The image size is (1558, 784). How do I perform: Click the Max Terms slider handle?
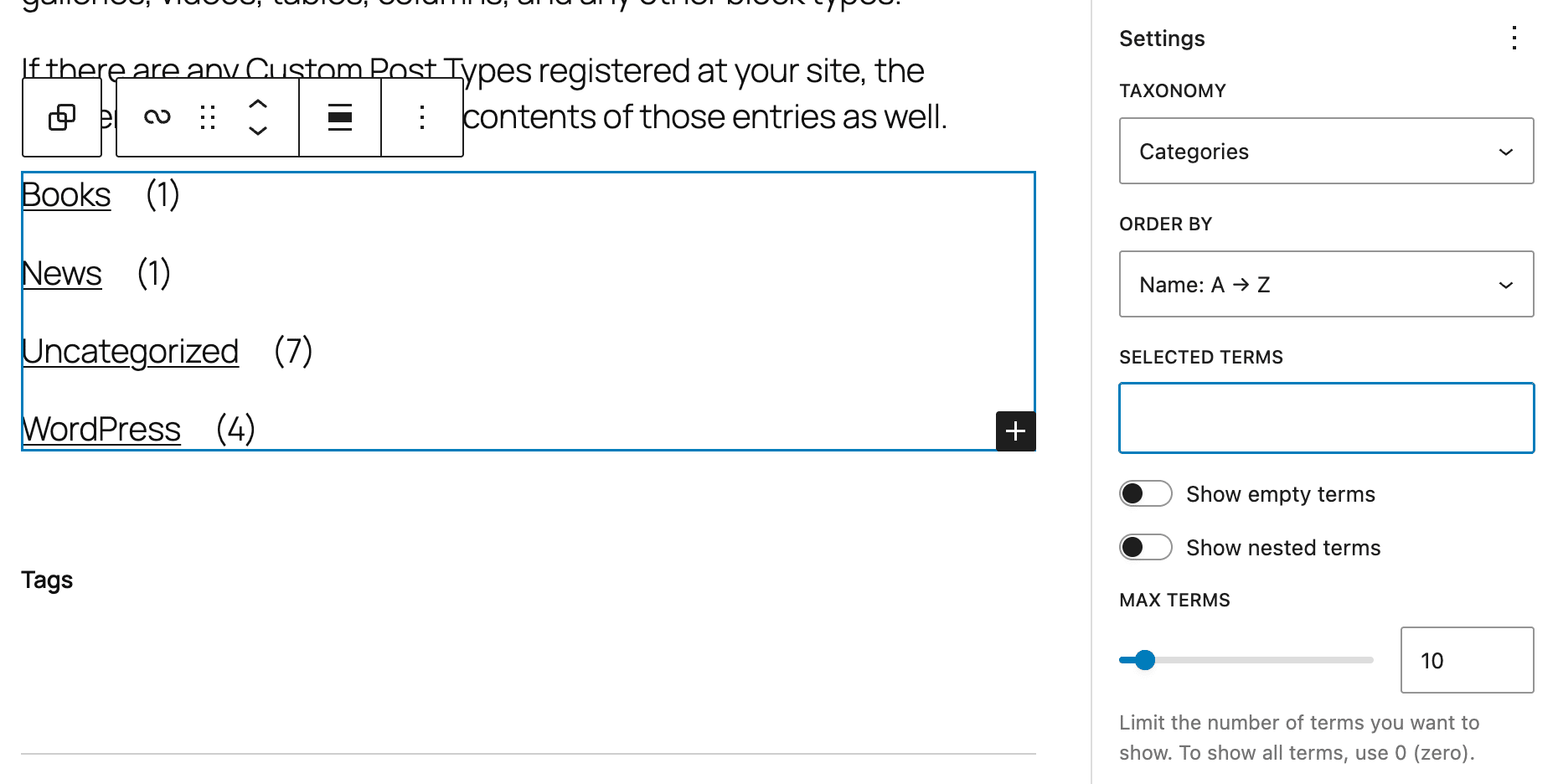[1144, 660]
